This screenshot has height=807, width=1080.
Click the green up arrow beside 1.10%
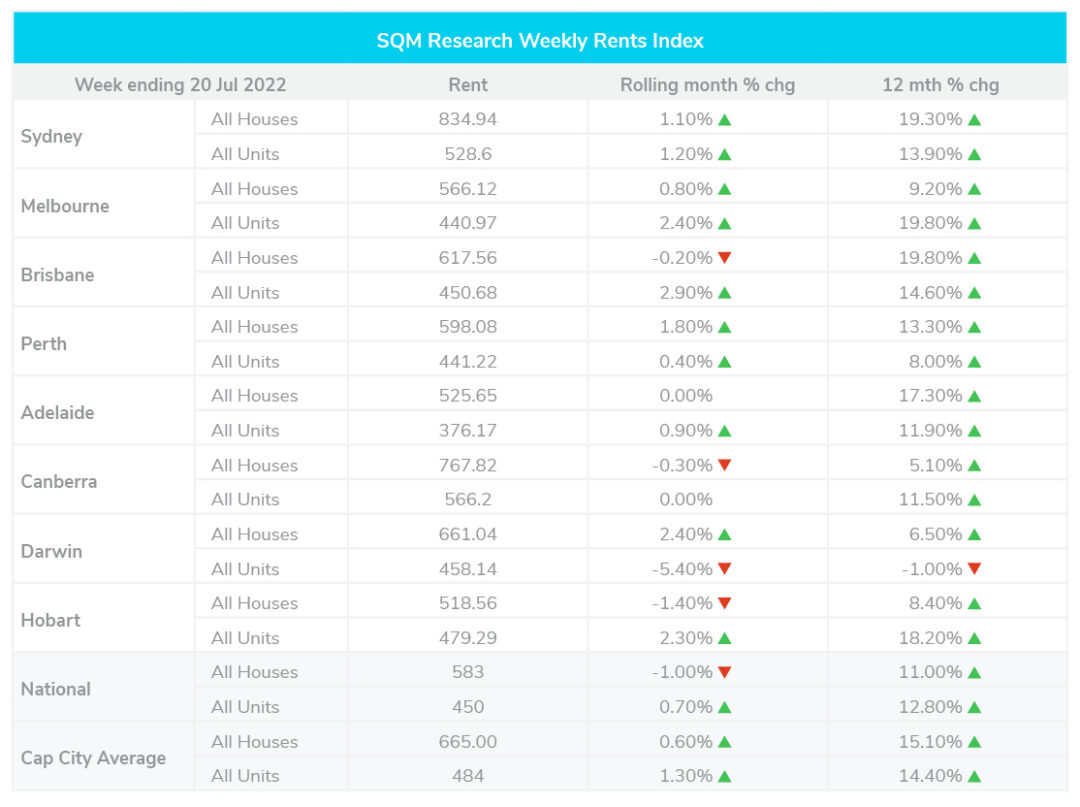tap(724, 120)
